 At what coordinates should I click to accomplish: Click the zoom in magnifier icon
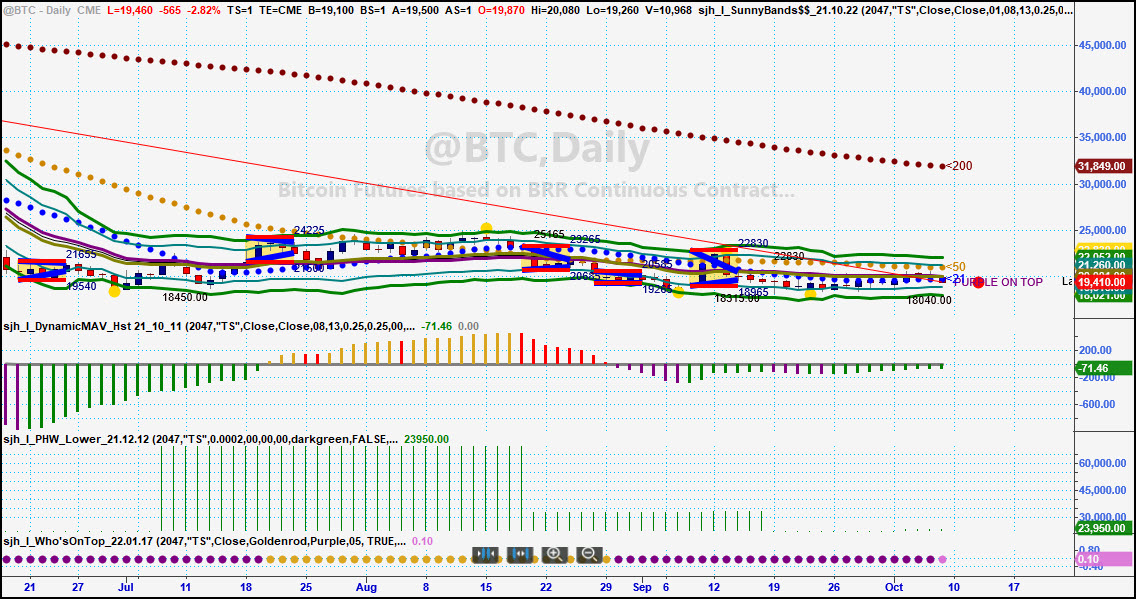click(x=555, y=555)
